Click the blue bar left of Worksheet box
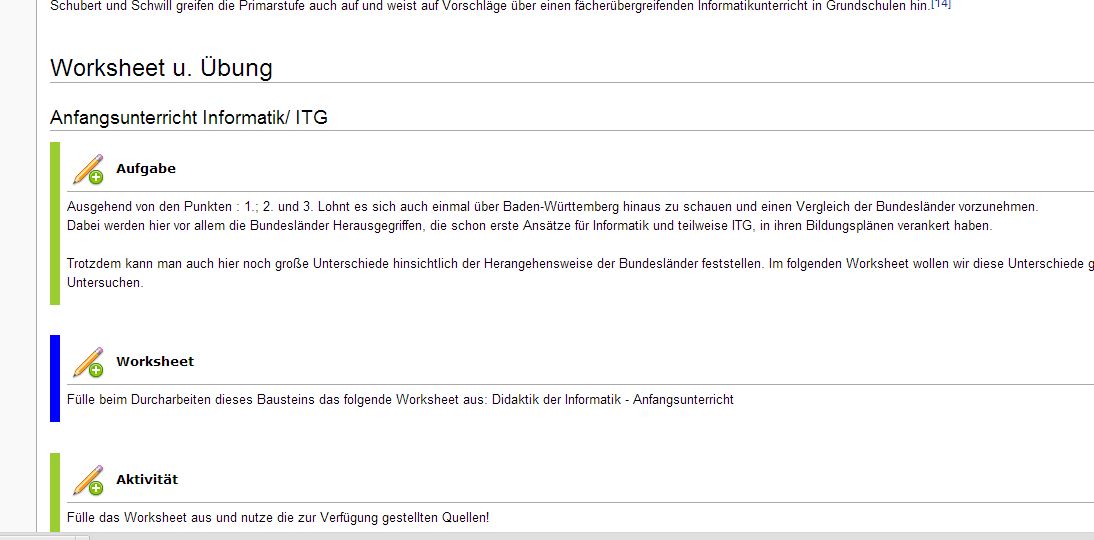This screenshot has width=1094, height=540. 55,378
